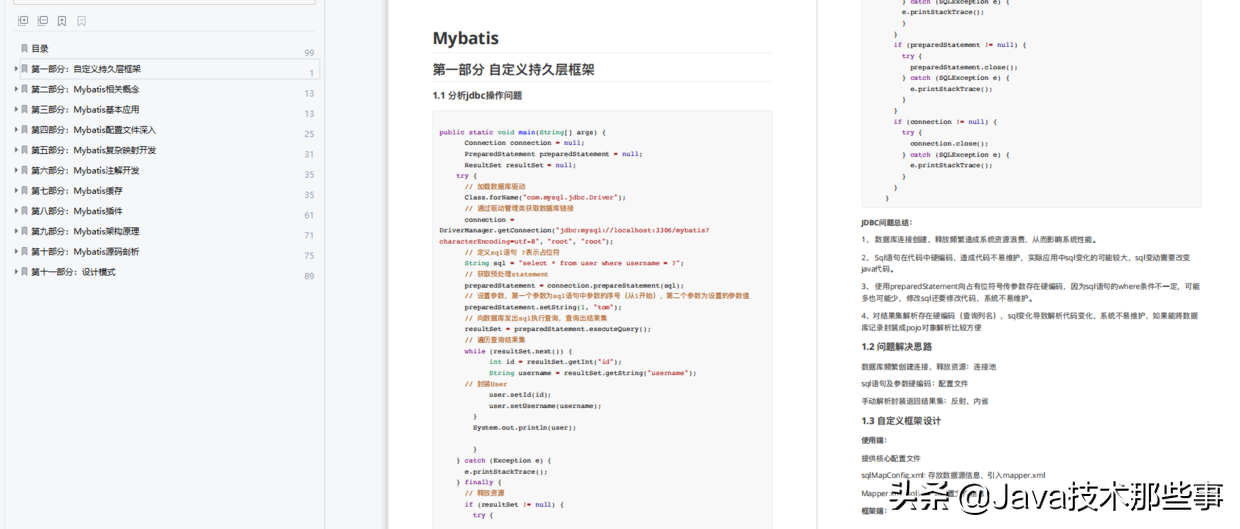The height and width of the screenshot is (529, 1240).
Task: Jump to 第二部分：Mybatis相关概念 in outline
Action: [86, 89]
